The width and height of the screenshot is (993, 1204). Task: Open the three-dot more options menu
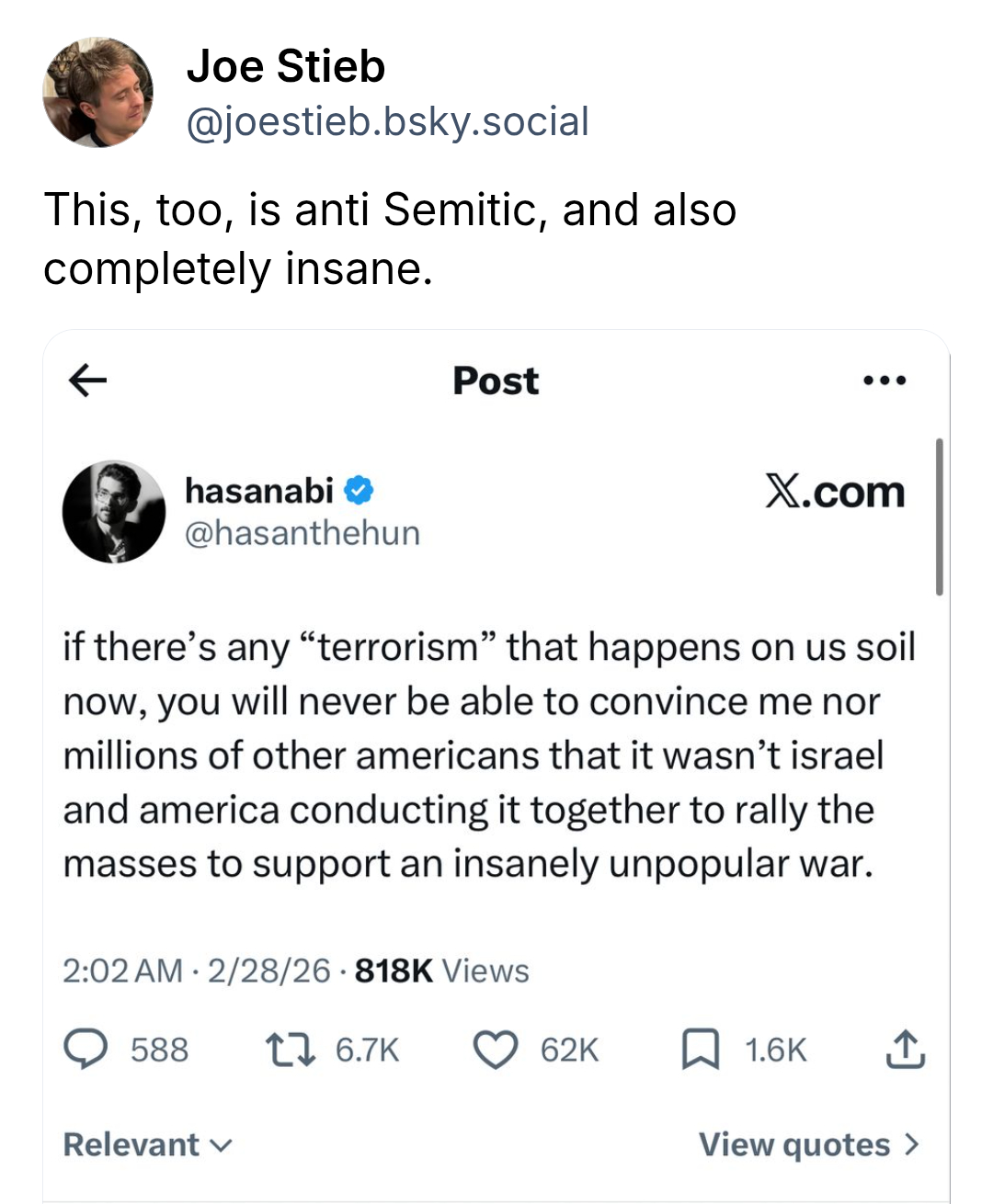[x=885, y=380]
